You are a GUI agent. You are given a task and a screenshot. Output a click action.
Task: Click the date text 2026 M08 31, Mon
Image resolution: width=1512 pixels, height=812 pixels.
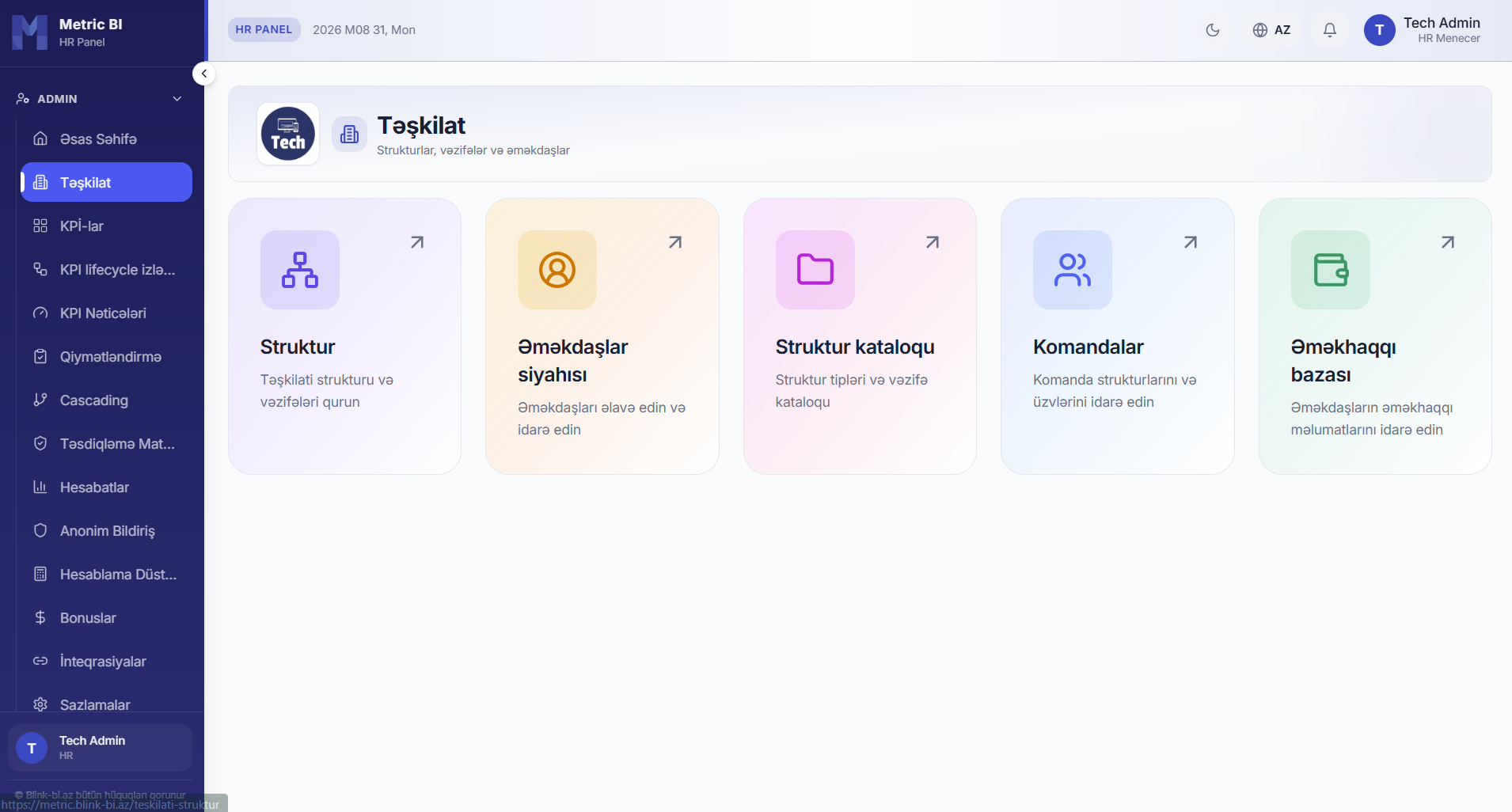tap(364, 30)
